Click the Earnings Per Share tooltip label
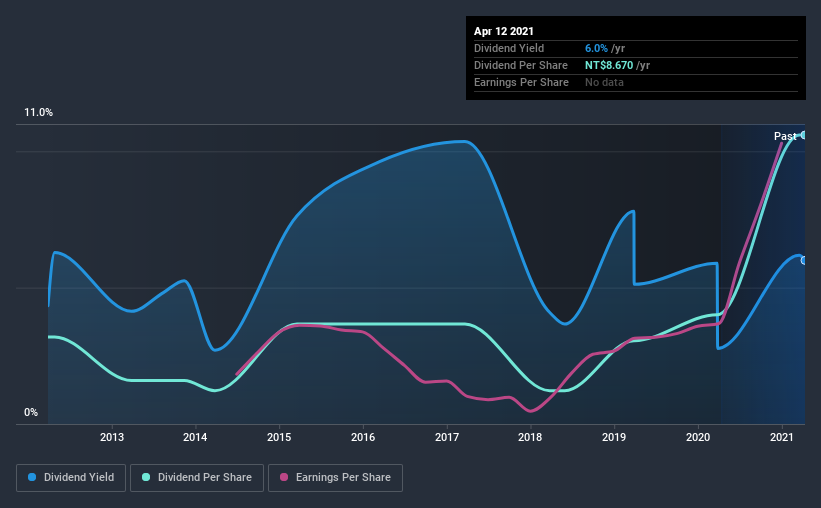821x508 pixels. pyautogui.click(x=521, y=82)
